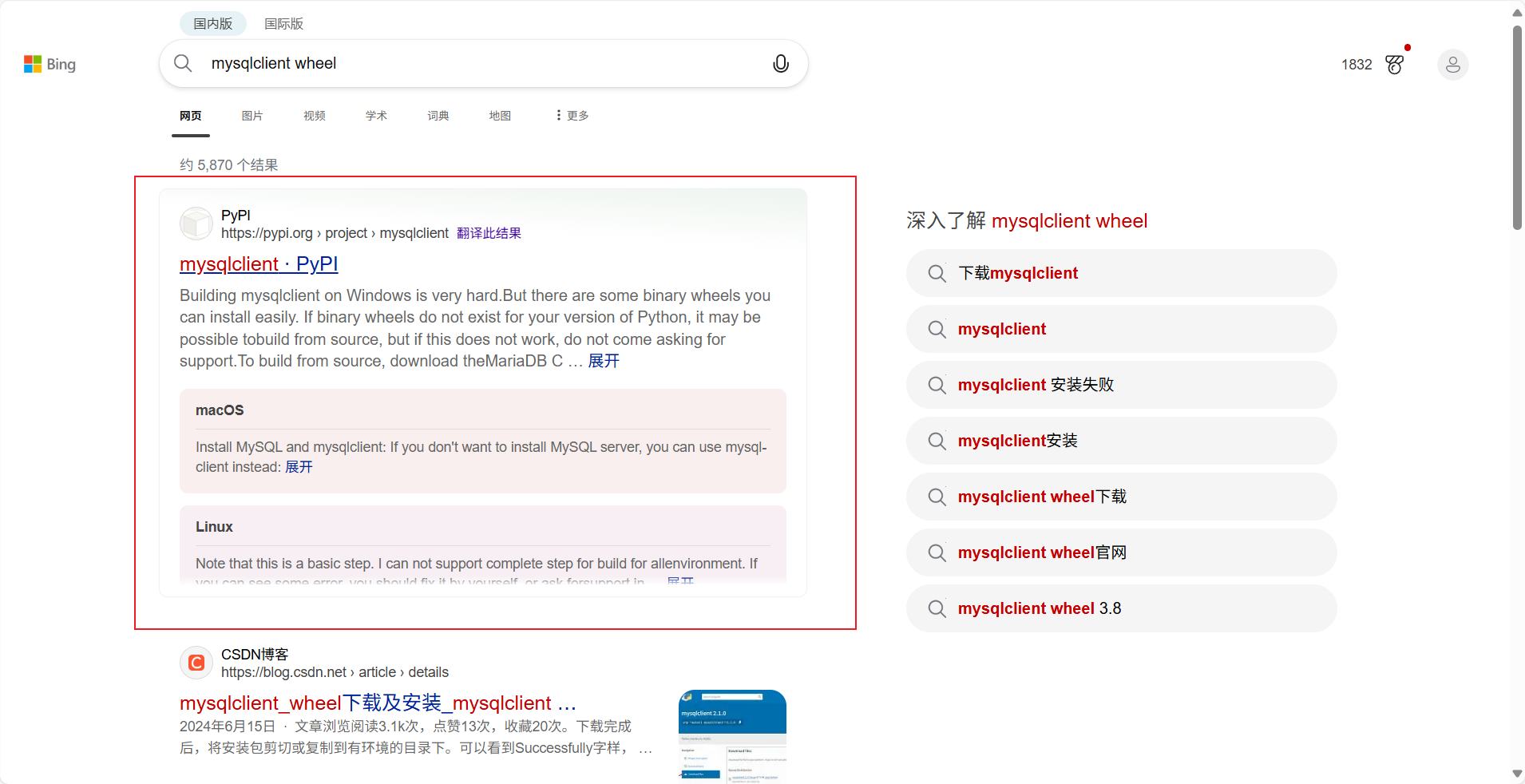
Task: Open the CSDN mysqlclient_wheel下载及安装 result
Action: [x=378, y=703]
